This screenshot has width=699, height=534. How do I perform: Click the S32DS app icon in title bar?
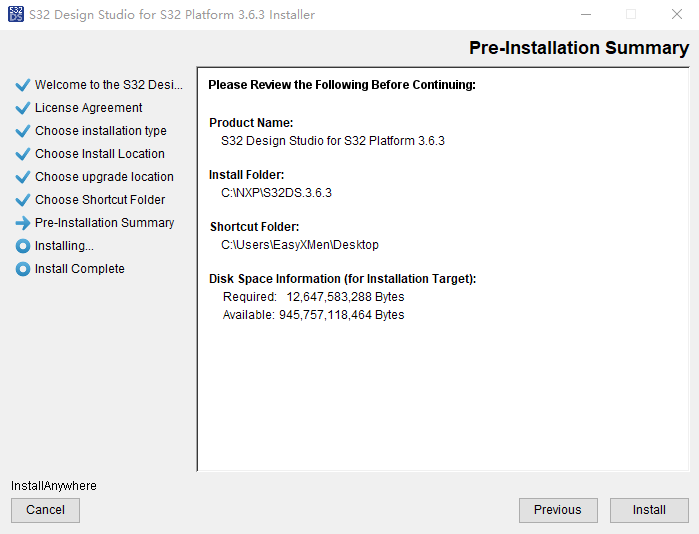(x=16, y=14)
